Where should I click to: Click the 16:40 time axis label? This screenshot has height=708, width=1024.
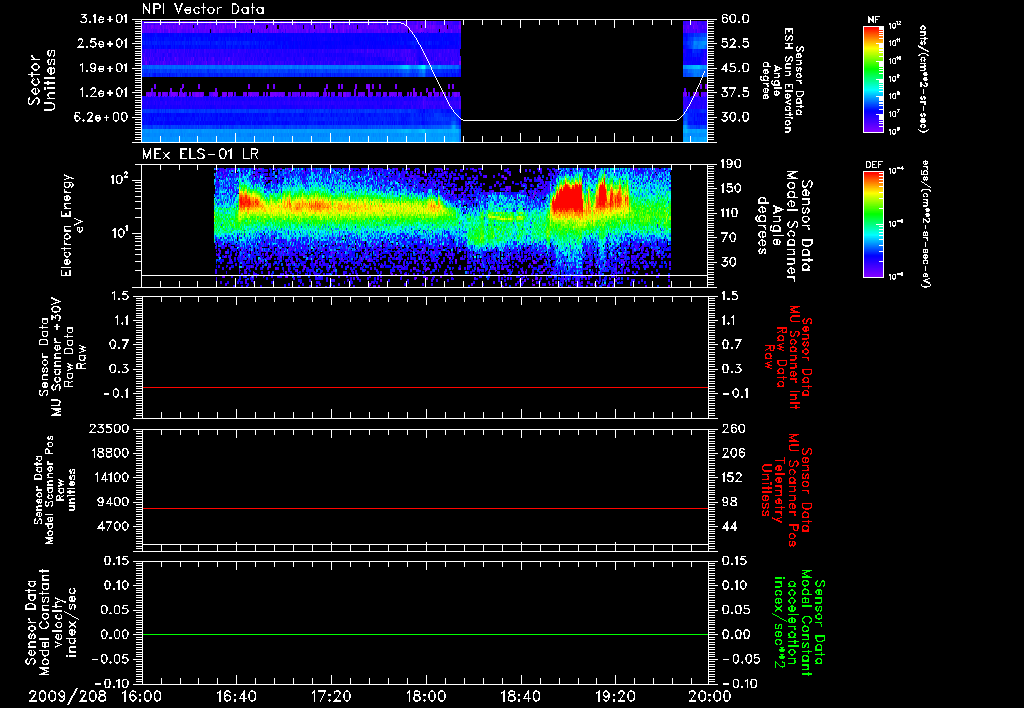tap(237, 696)
